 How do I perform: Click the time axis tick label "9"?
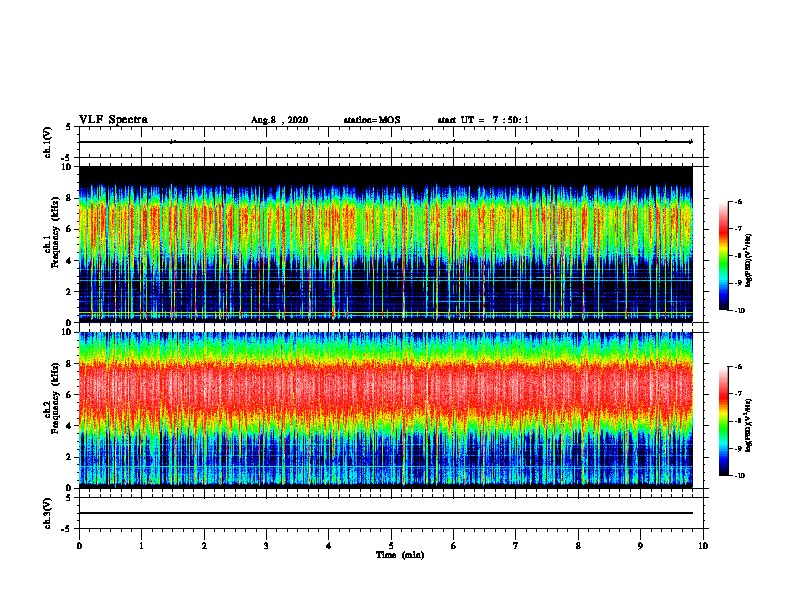point(640,546)
